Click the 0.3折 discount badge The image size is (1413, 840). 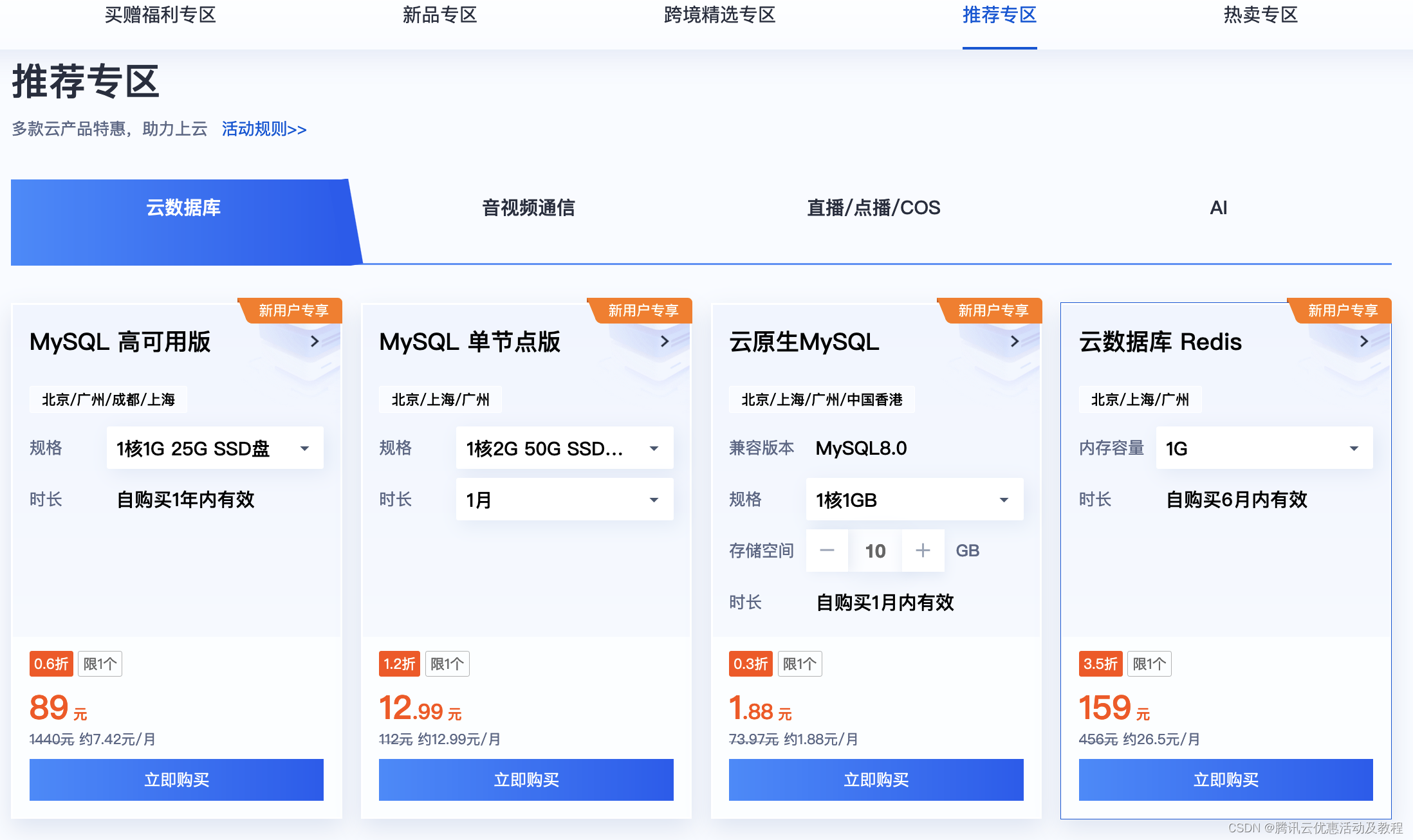pos(751,664)
